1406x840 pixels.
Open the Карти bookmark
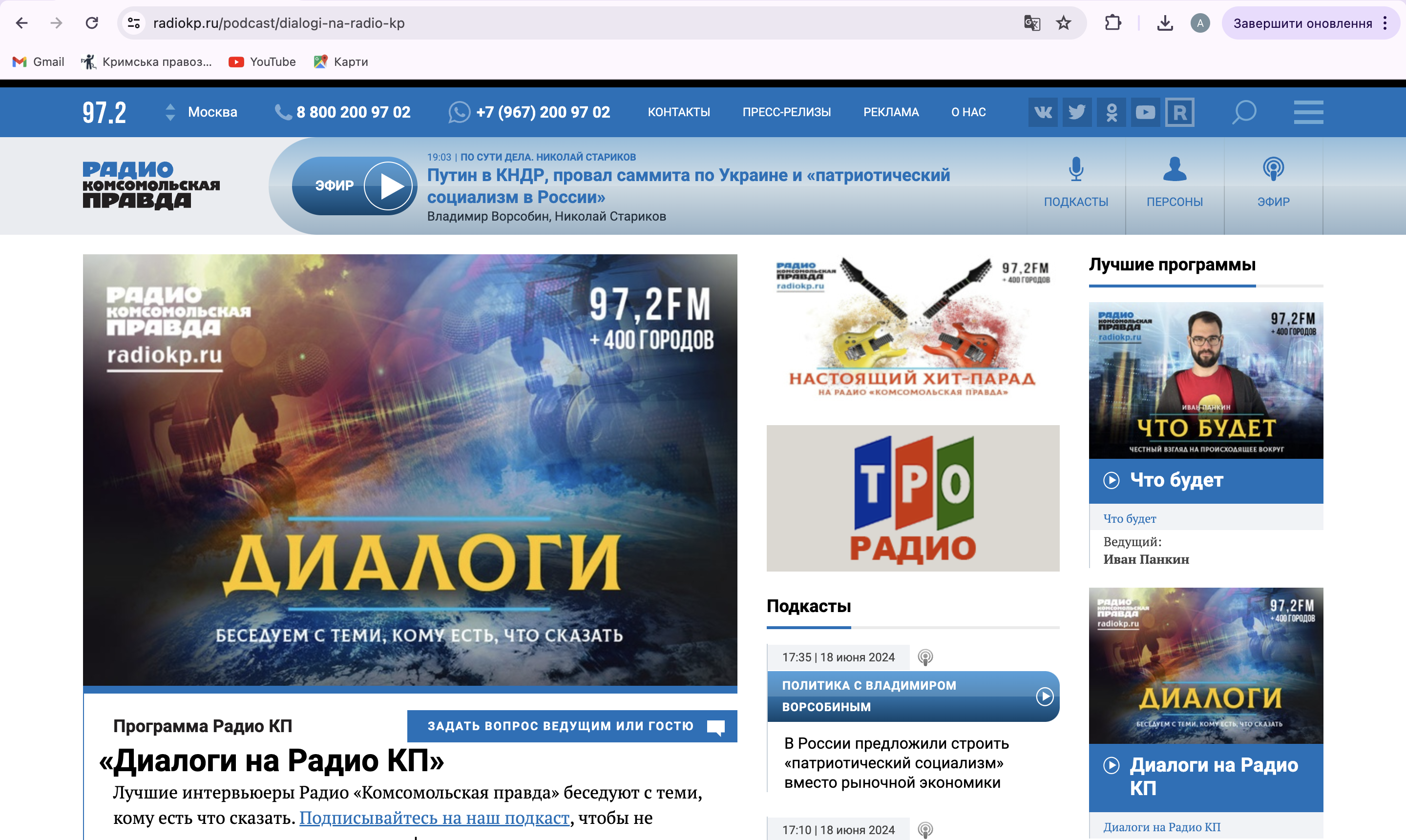tap(341, 61)
